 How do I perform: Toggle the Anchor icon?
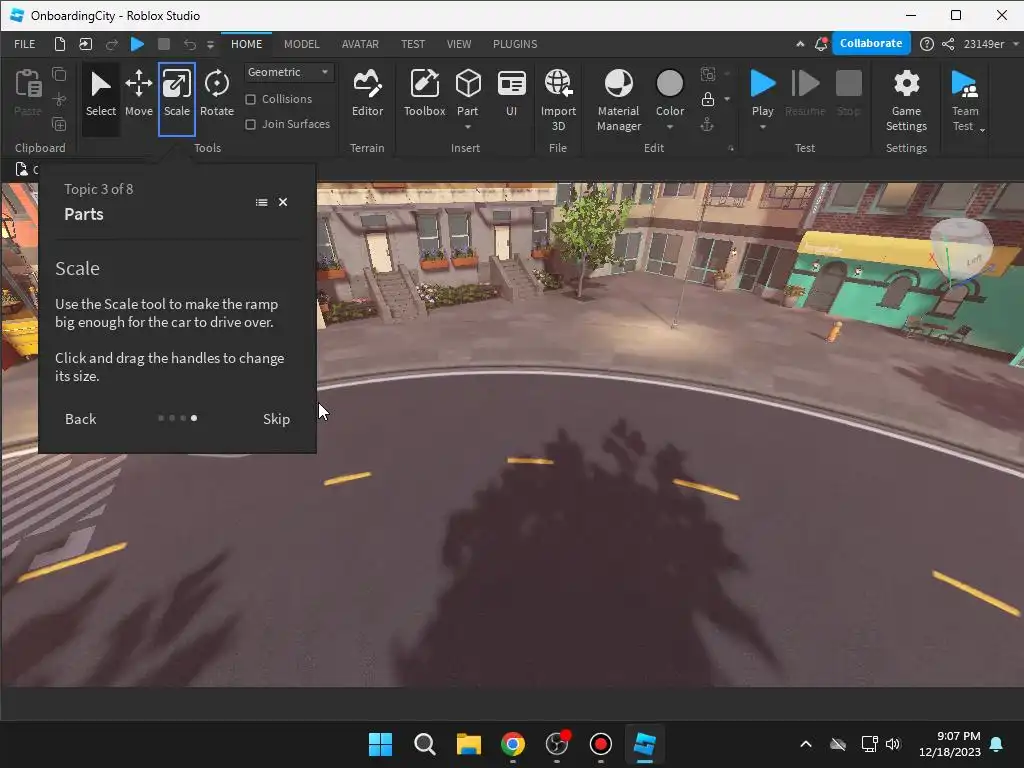pos(707,124)
